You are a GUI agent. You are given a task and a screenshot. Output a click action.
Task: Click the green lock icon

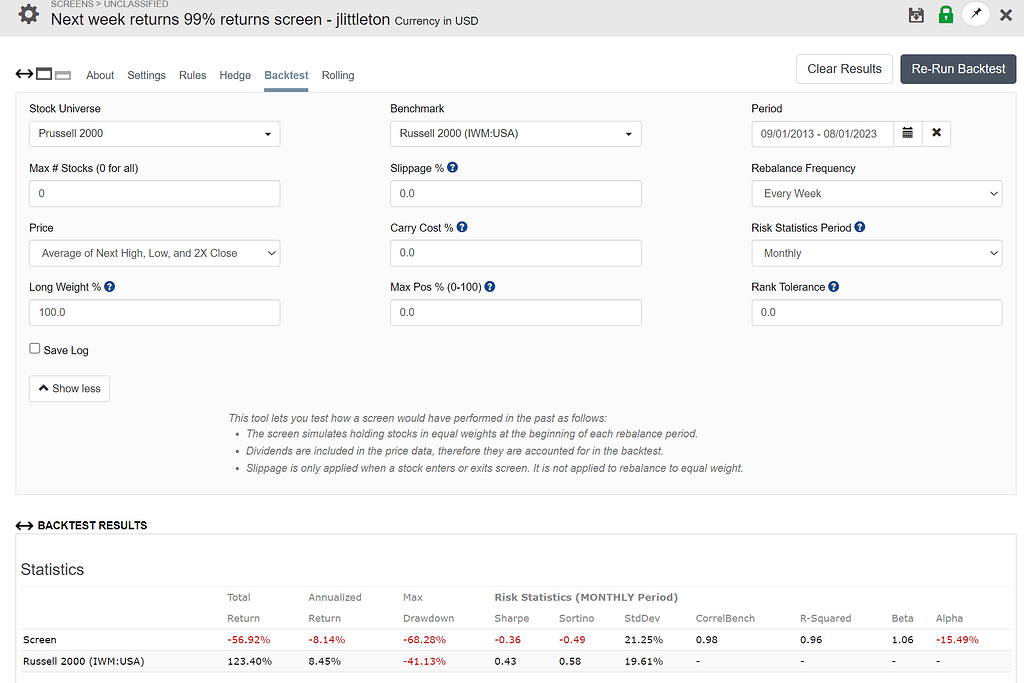point(946,14)
